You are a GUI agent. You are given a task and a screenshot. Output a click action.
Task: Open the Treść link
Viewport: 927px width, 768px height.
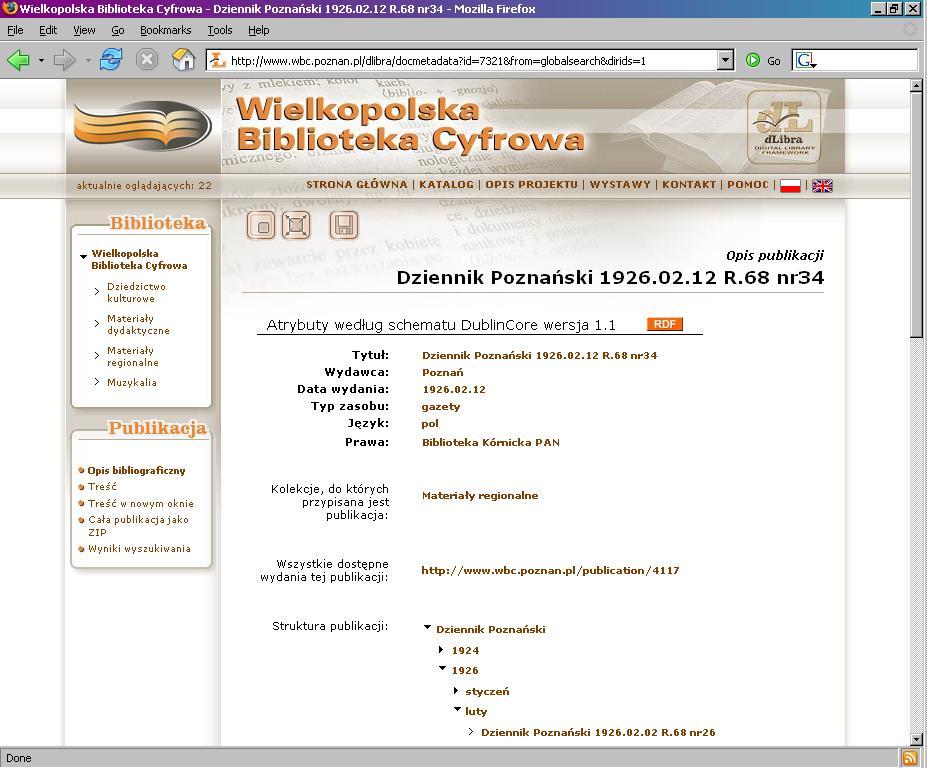[102, 487]
